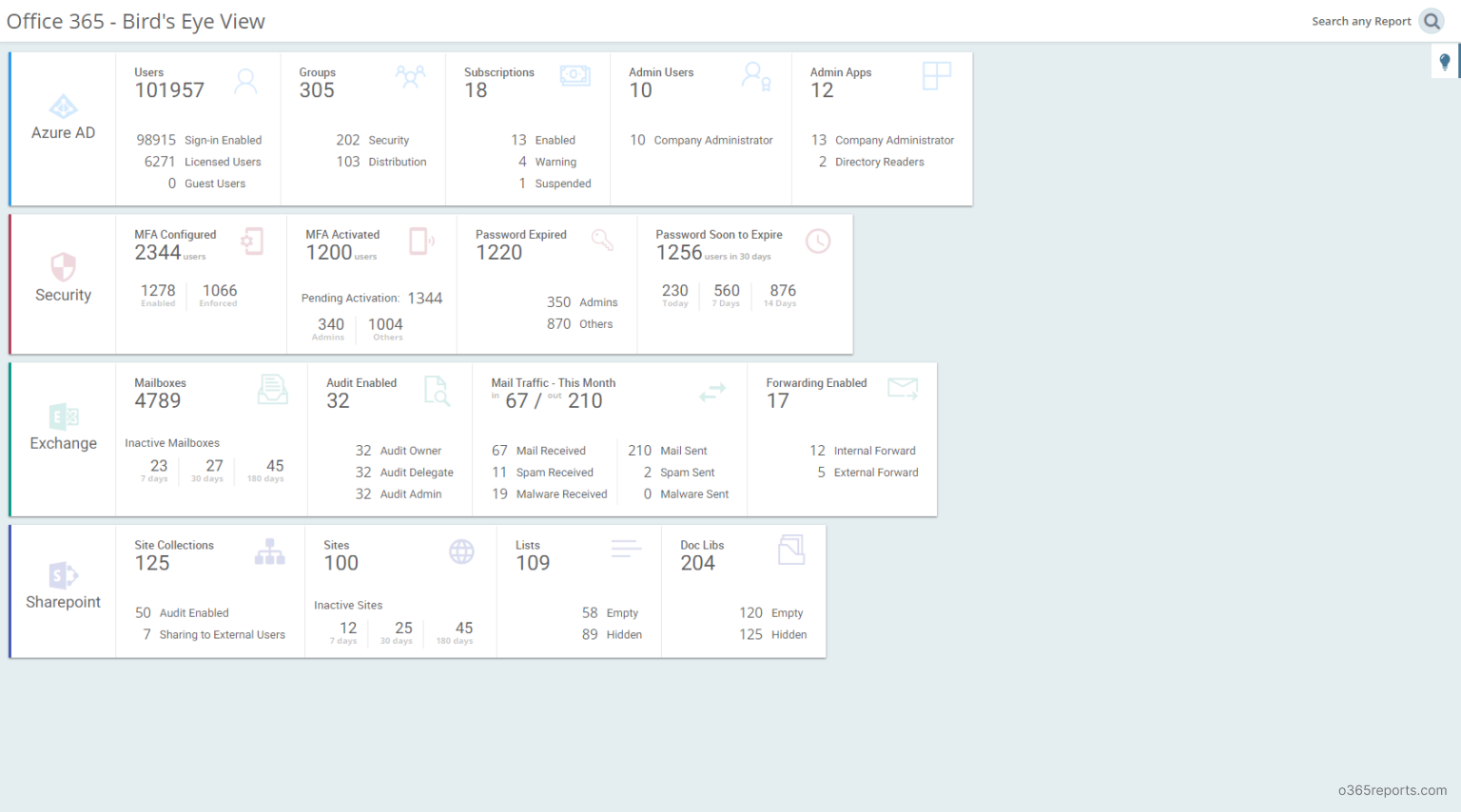This screenshot has width=1461, height=812.
Task: Click the MFA Configured phone icon
Action: click(252, 242)
